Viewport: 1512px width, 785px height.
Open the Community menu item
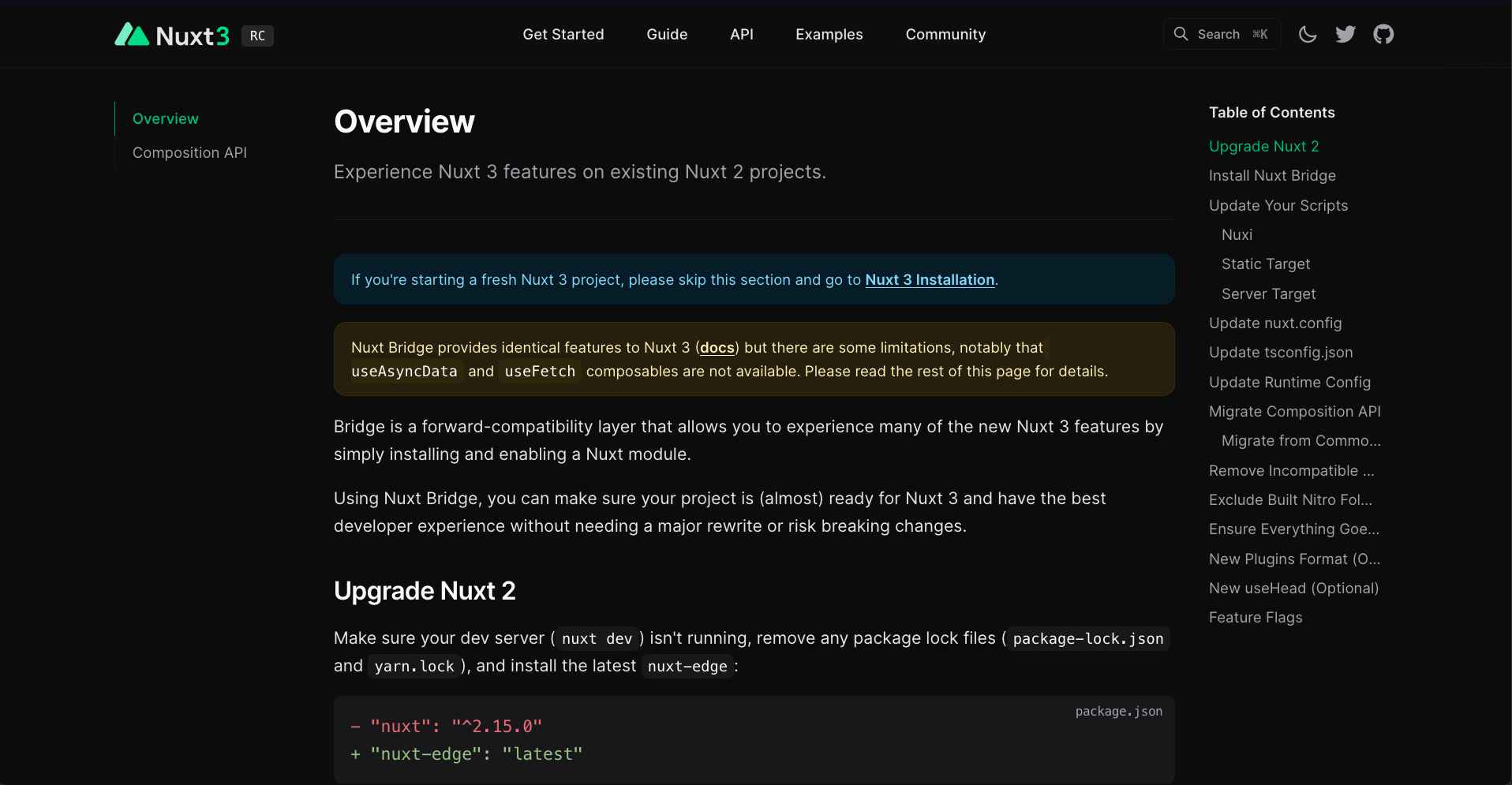[x=945, y=34]
